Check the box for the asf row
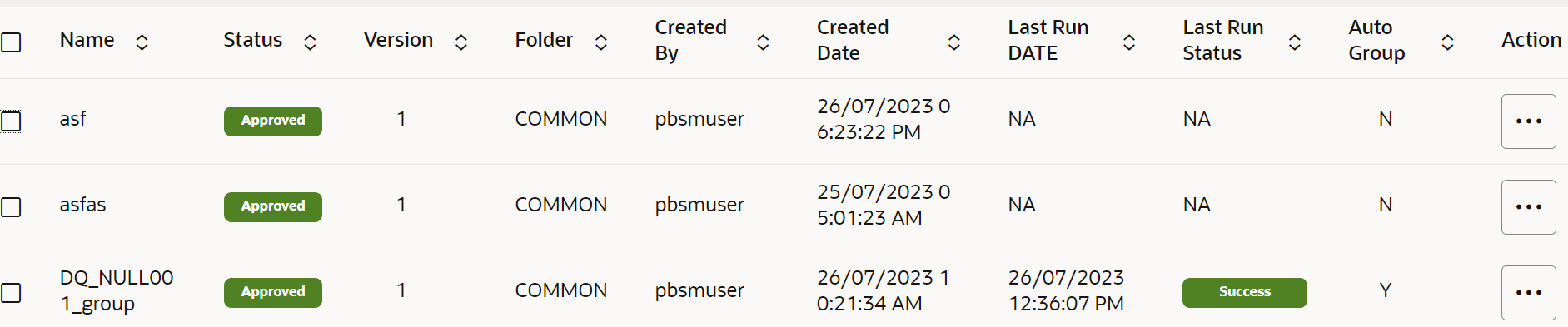This screenshot has height=327, width=1568. coord(11,121)
